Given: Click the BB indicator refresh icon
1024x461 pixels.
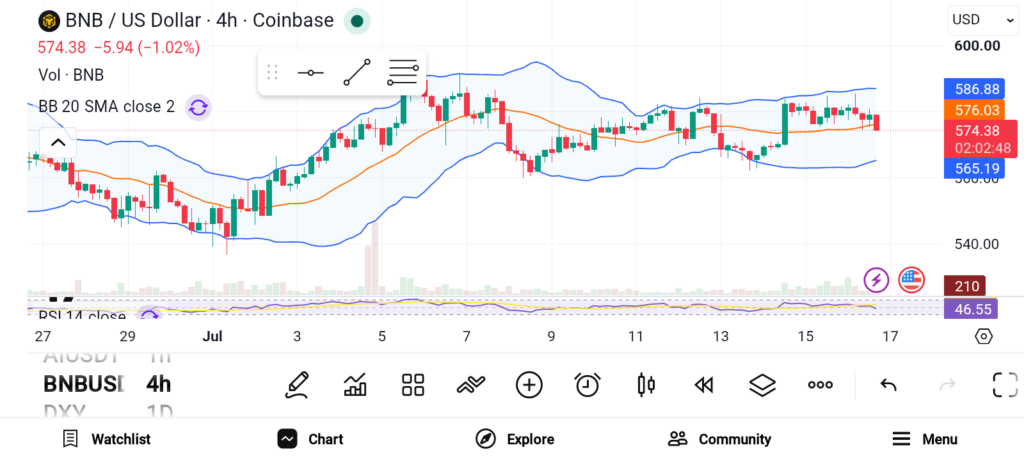Looking at the screenshot, I should 198,107.
